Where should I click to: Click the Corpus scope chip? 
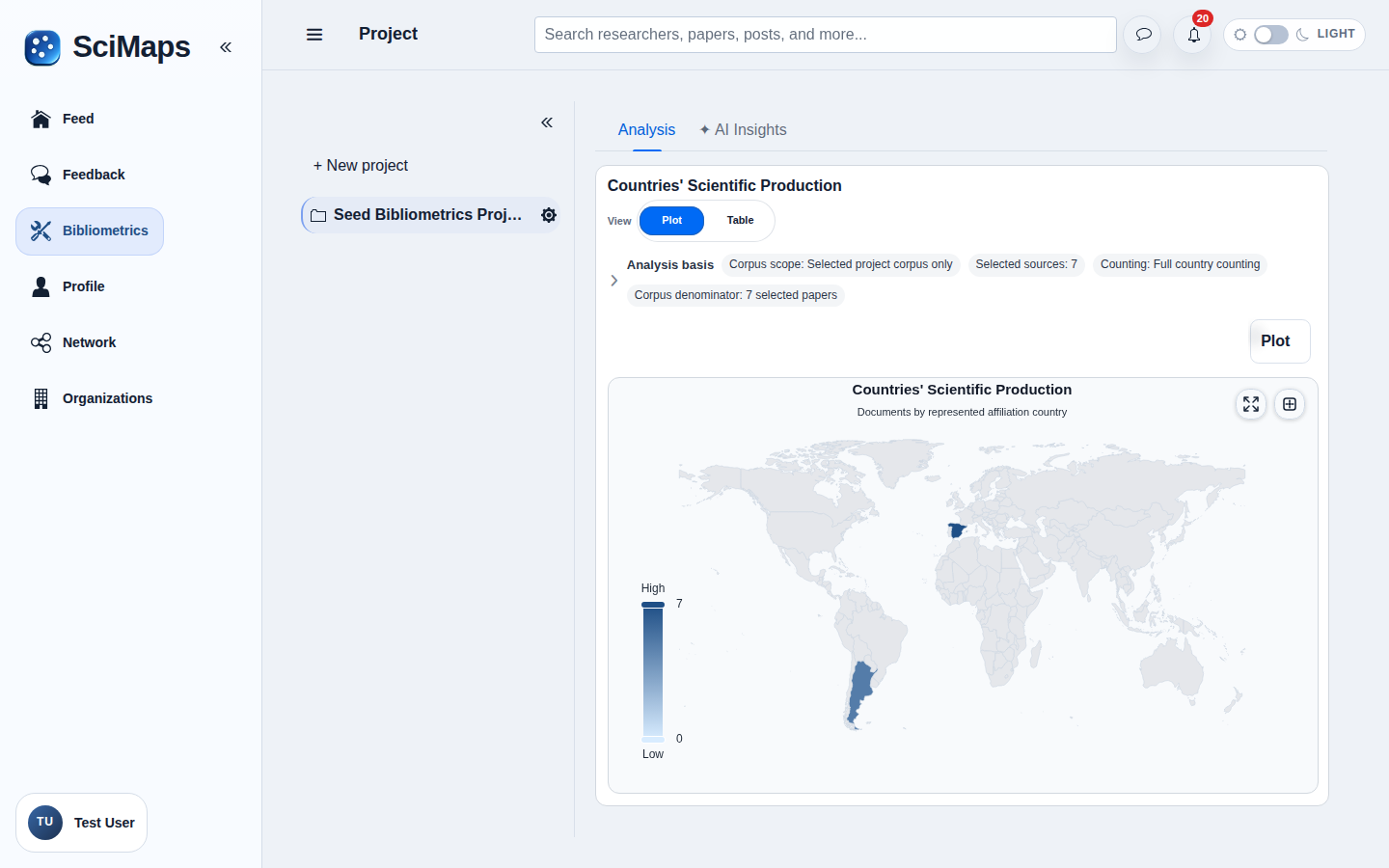click(x=840, y=264)
